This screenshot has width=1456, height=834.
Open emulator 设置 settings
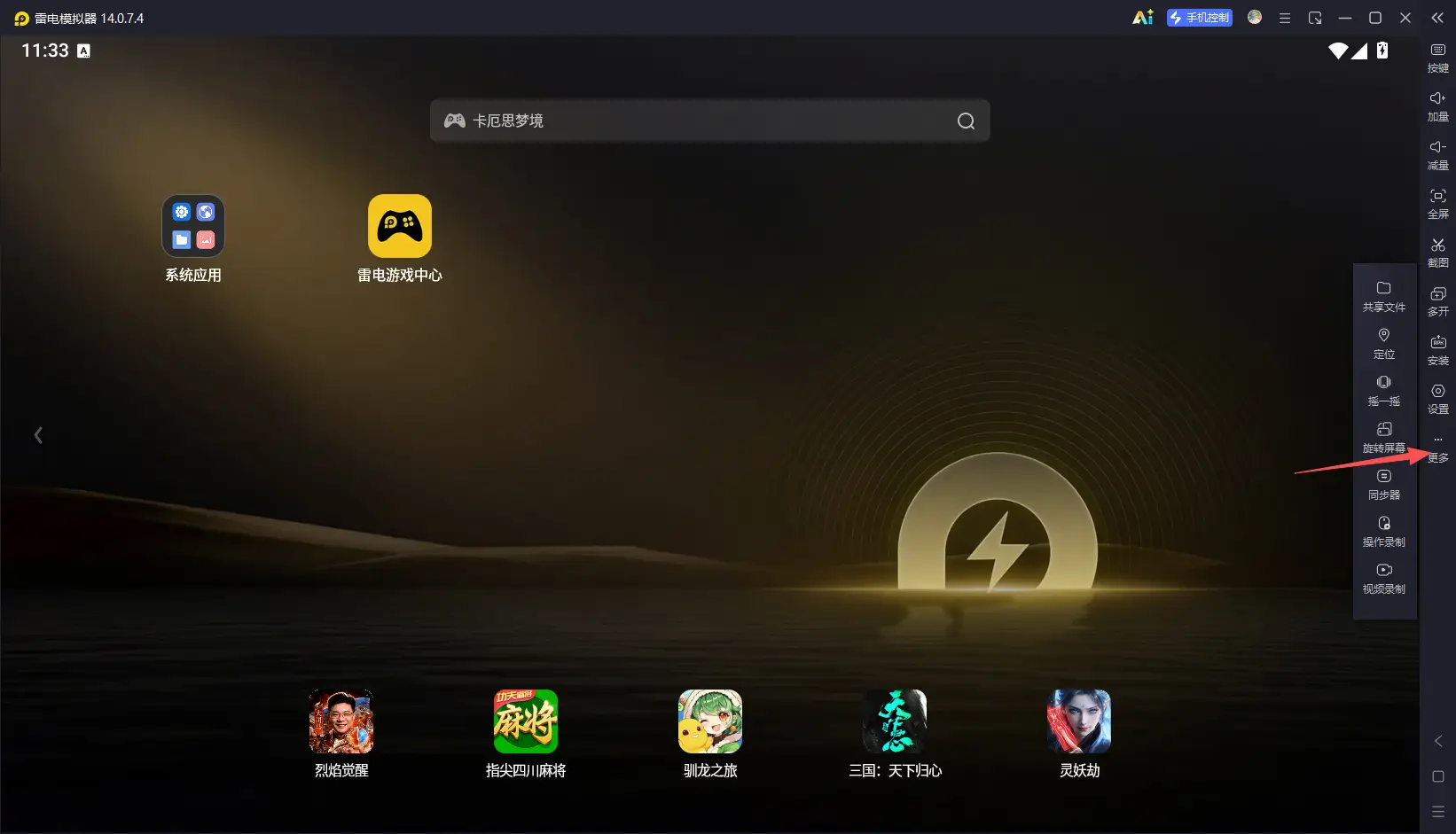click(1438, 399)
